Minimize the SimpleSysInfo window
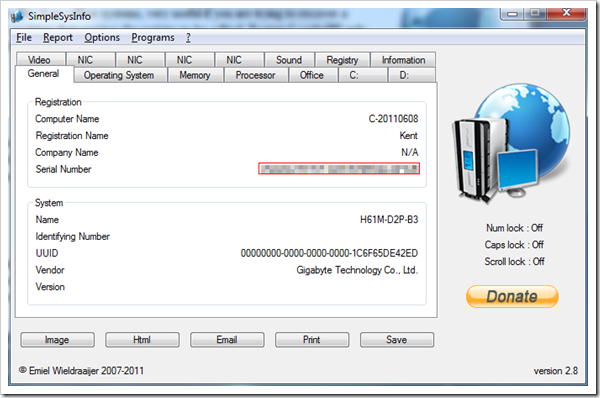600x398 pixels. click(512, 14)
